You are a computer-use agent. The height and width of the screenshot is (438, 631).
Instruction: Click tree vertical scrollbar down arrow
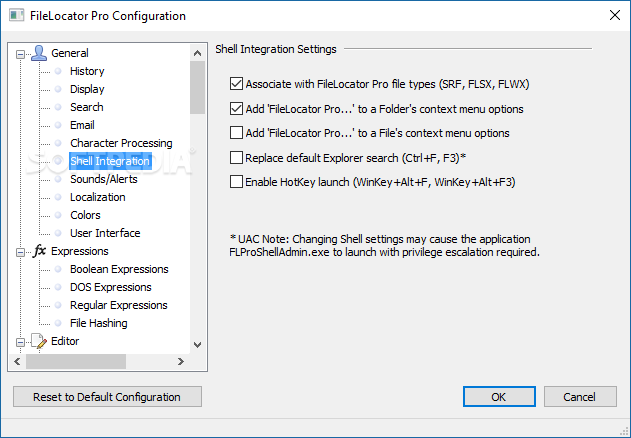pos(198,345)
